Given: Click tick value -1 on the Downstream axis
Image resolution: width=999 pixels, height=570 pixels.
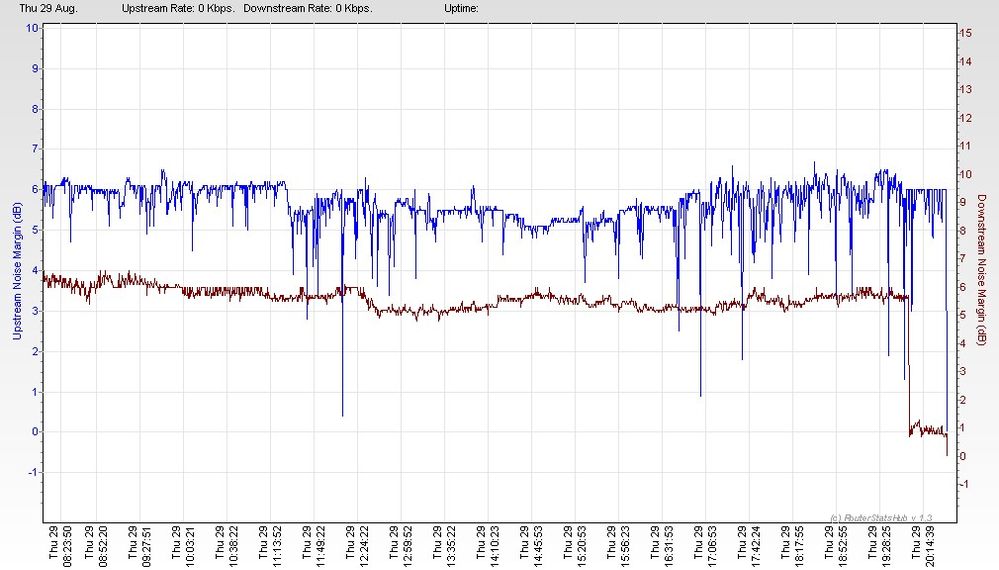Looking at the screenshot, I should tap(965, 485).
